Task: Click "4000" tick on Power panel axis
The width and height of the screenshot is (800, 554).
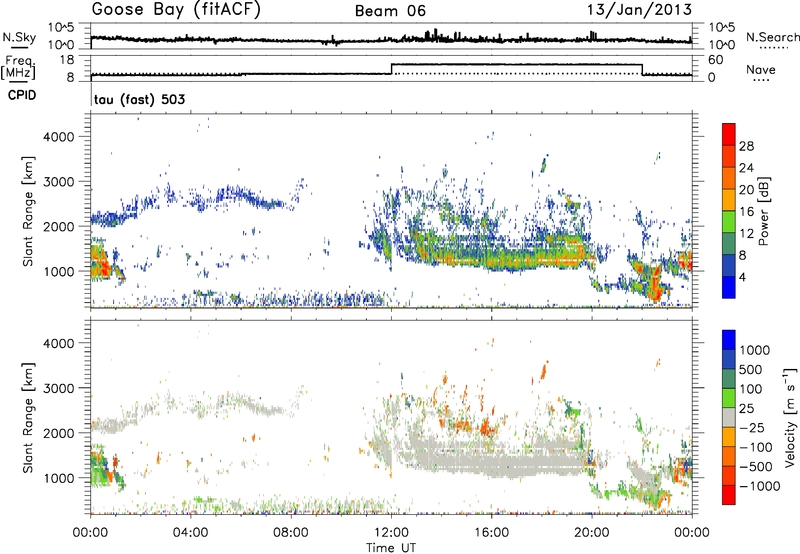Action: [x=59, y=137]
